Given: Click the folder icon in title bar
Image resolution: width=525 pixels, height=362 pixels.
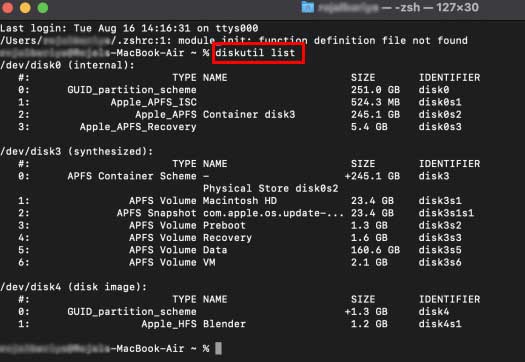Looking at the screenshot, I should (x=308, y=7).
